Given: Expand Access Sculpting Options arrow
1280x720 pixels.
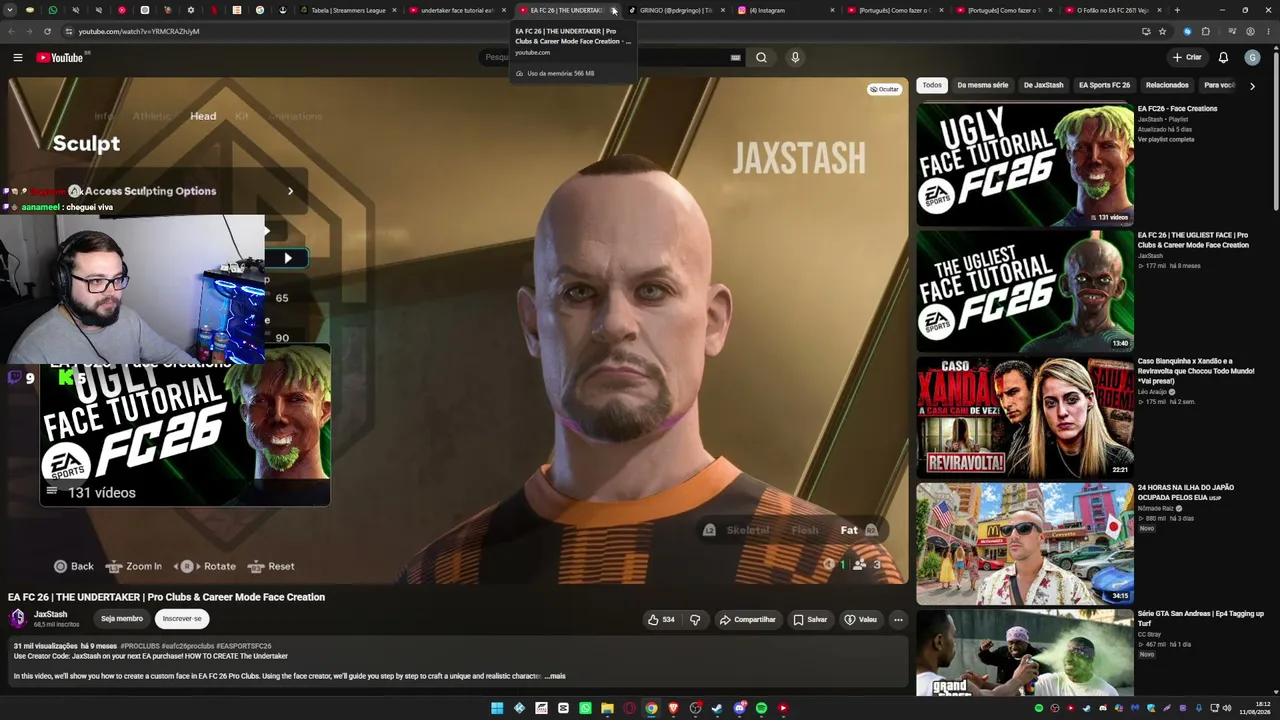Looking at the screenshot, I should click(x=290, y=191).
